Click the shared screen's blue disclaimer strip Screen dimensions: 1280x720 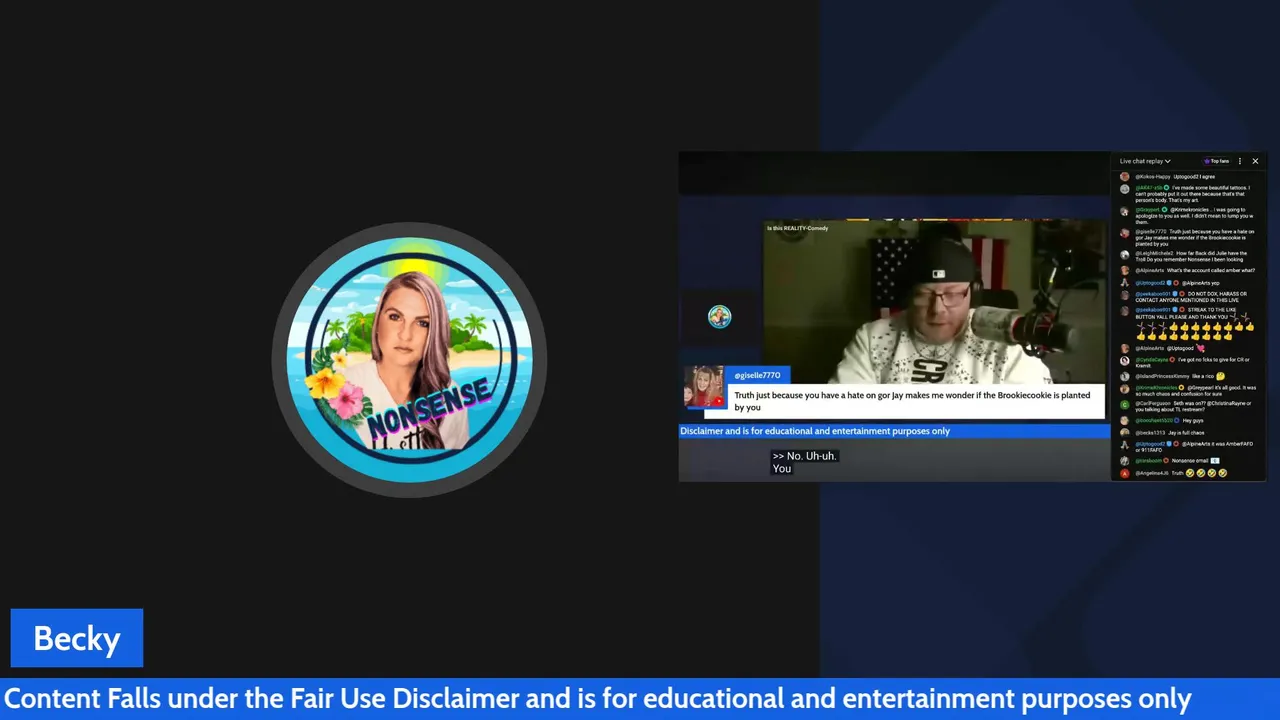pos(894,431)
